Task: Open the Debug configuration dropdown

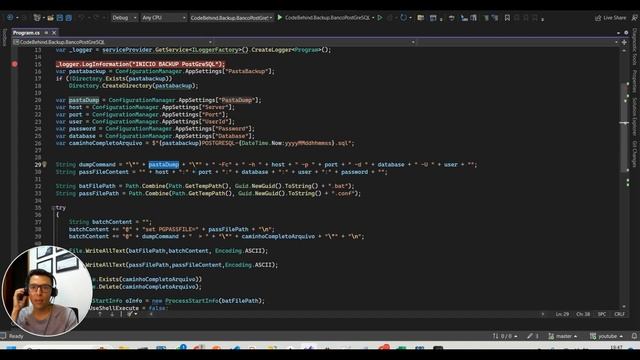Action: coord(124,18)
